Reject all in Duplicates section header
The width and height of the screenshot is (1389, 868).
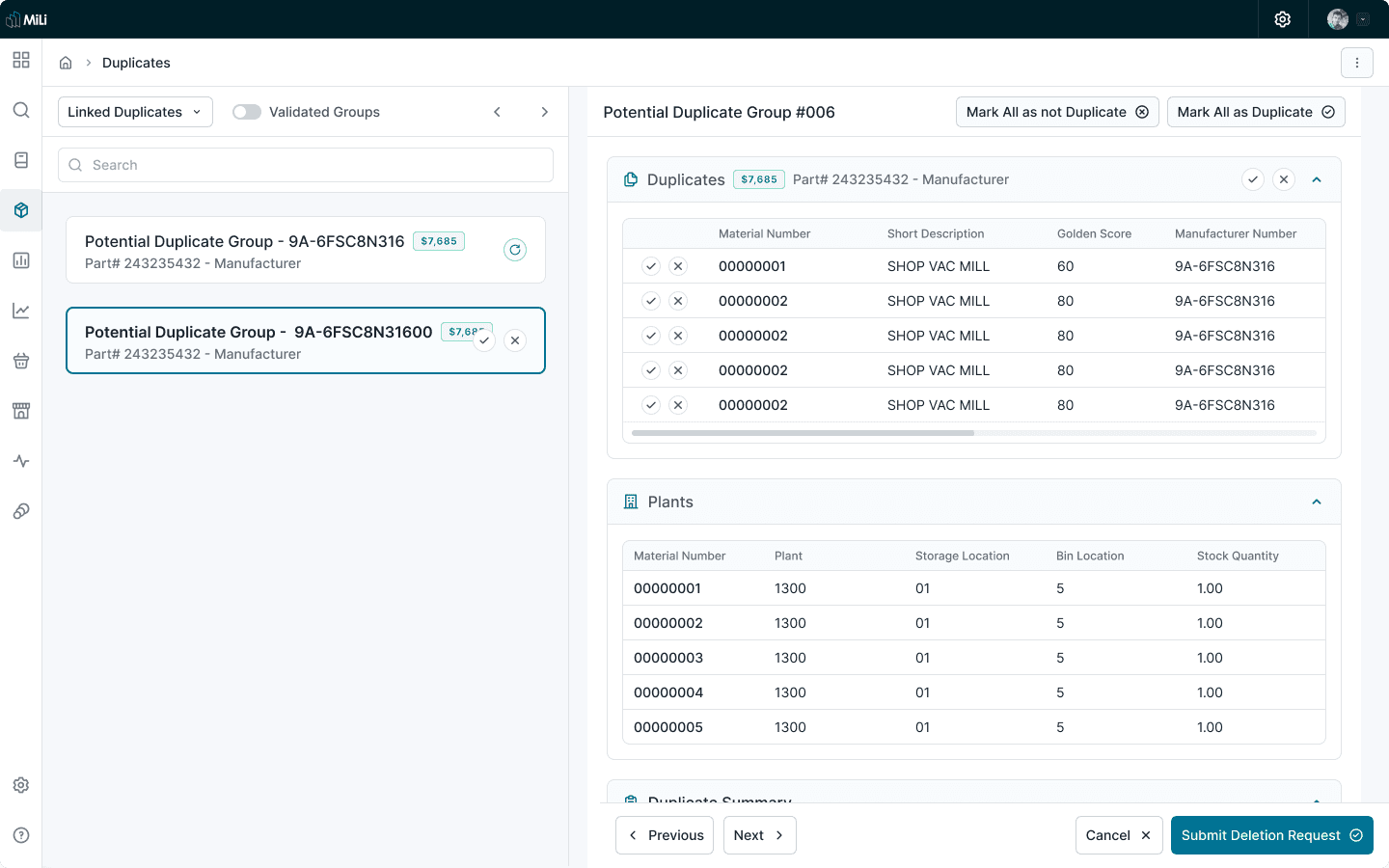click(x=1284, y=179)
